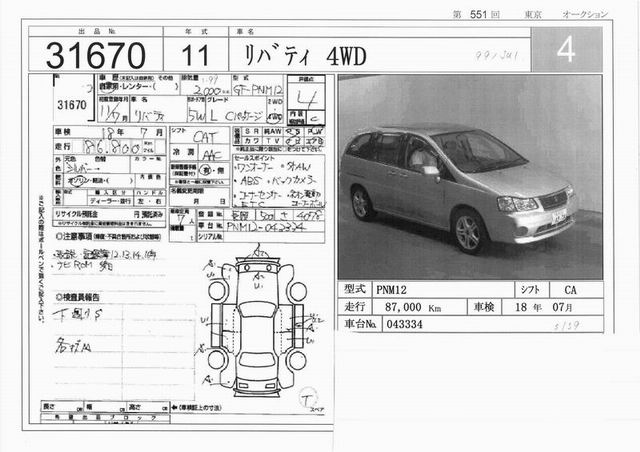Click the 出品No. column header
This screenshot has height=452, width=640.
[x=97, y=31]
